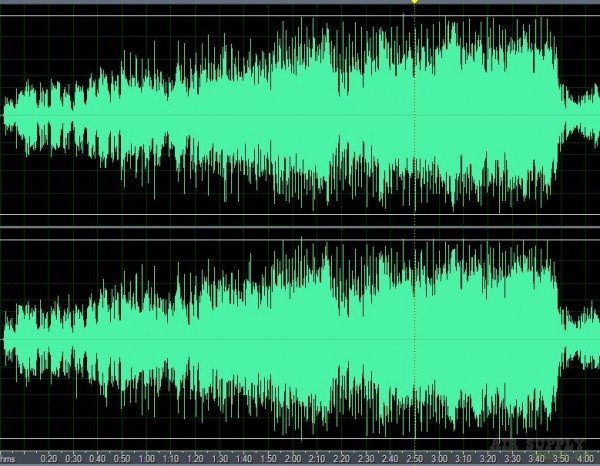
Task: Click the 0:50 mark on the time ruler
Action: coord(122,458)
